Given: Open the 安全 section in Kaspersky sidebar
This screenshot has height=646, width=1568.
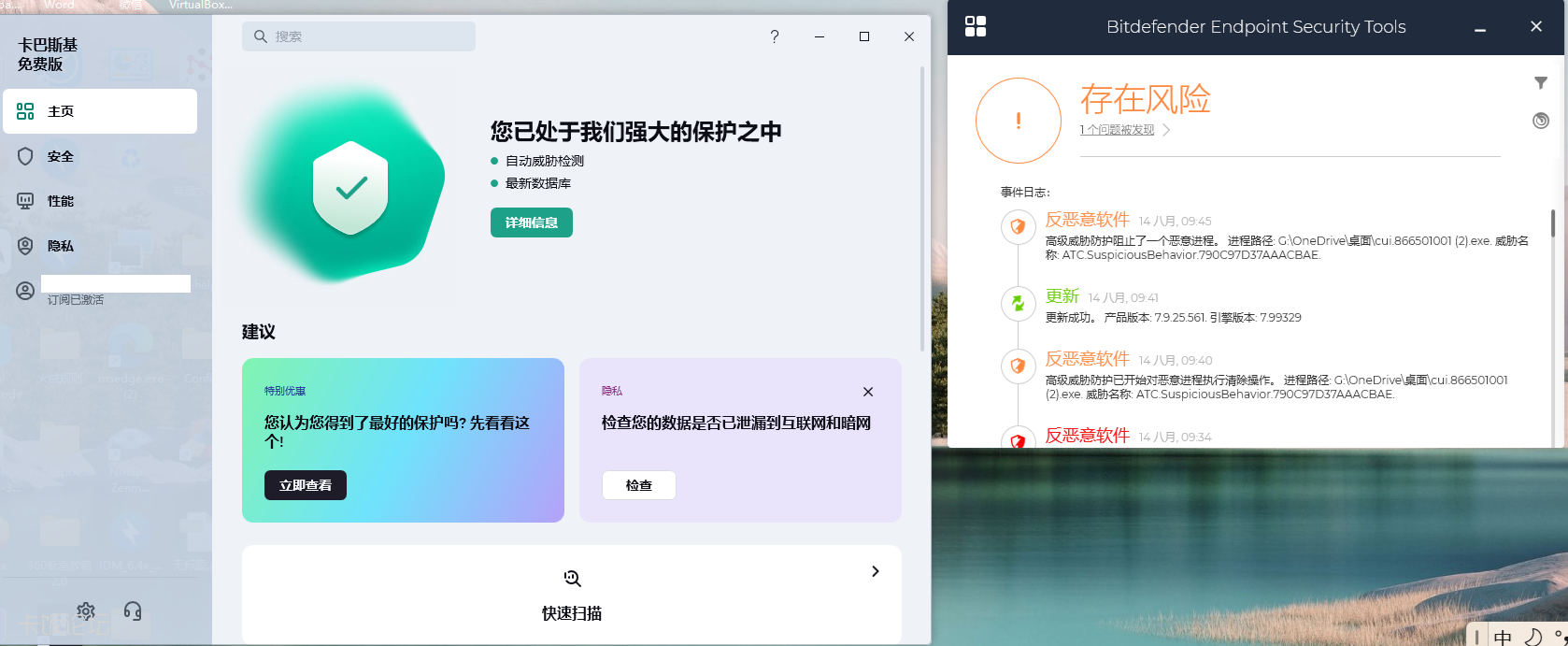Looking at the screenshot, I should click(x=100, y=156).
